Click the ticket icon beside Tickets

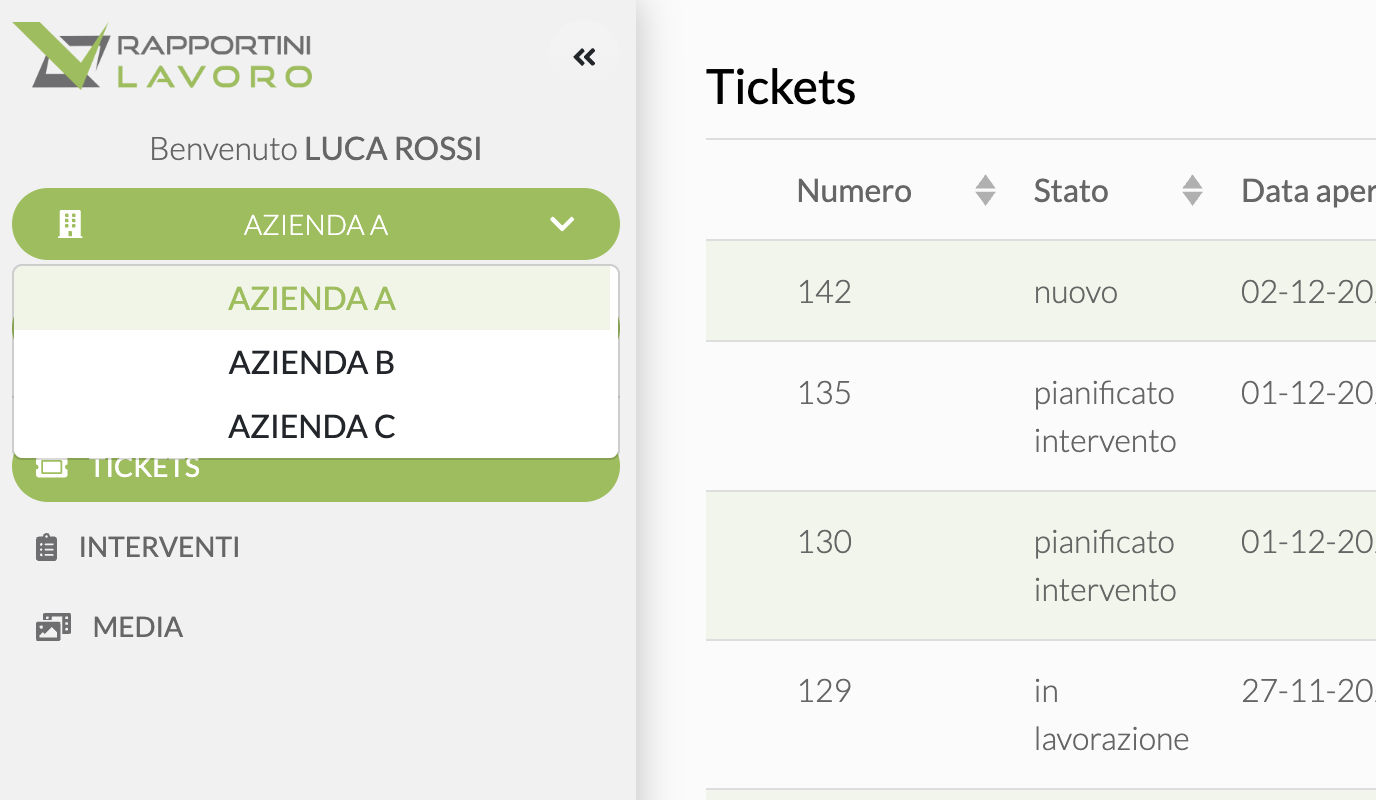(52, 468)
